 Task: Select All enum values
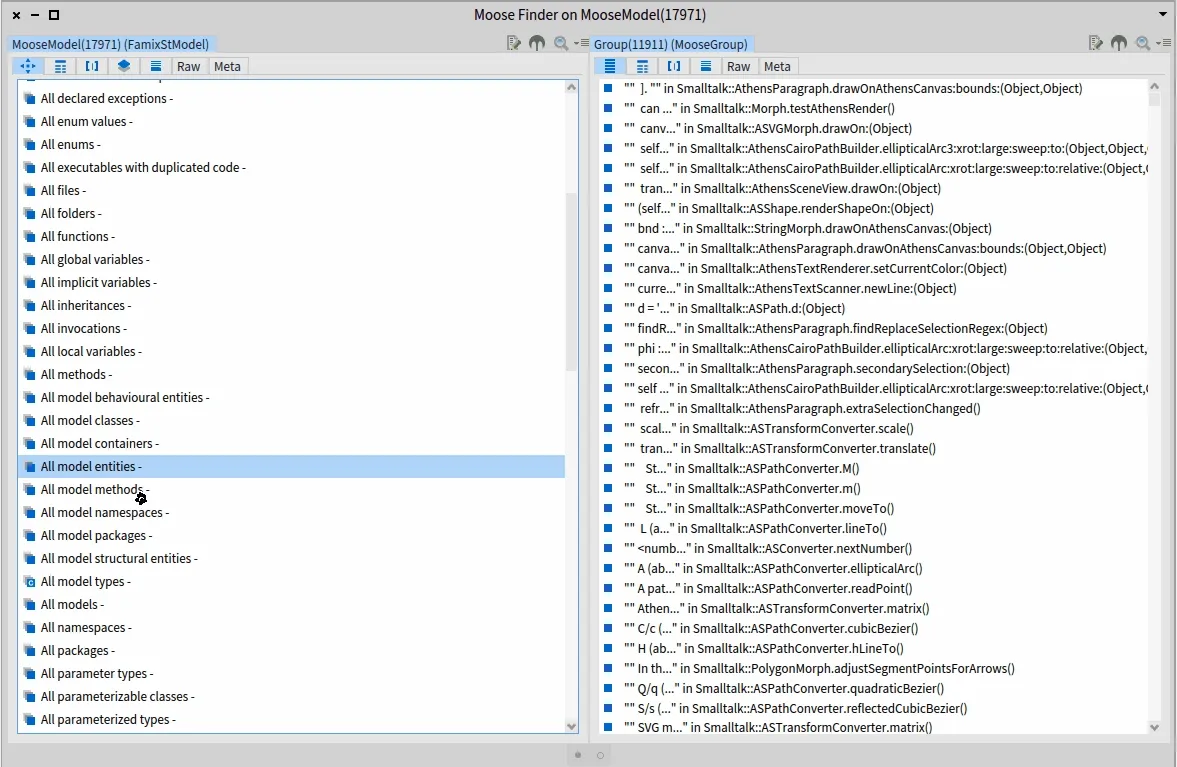(291, 122)
